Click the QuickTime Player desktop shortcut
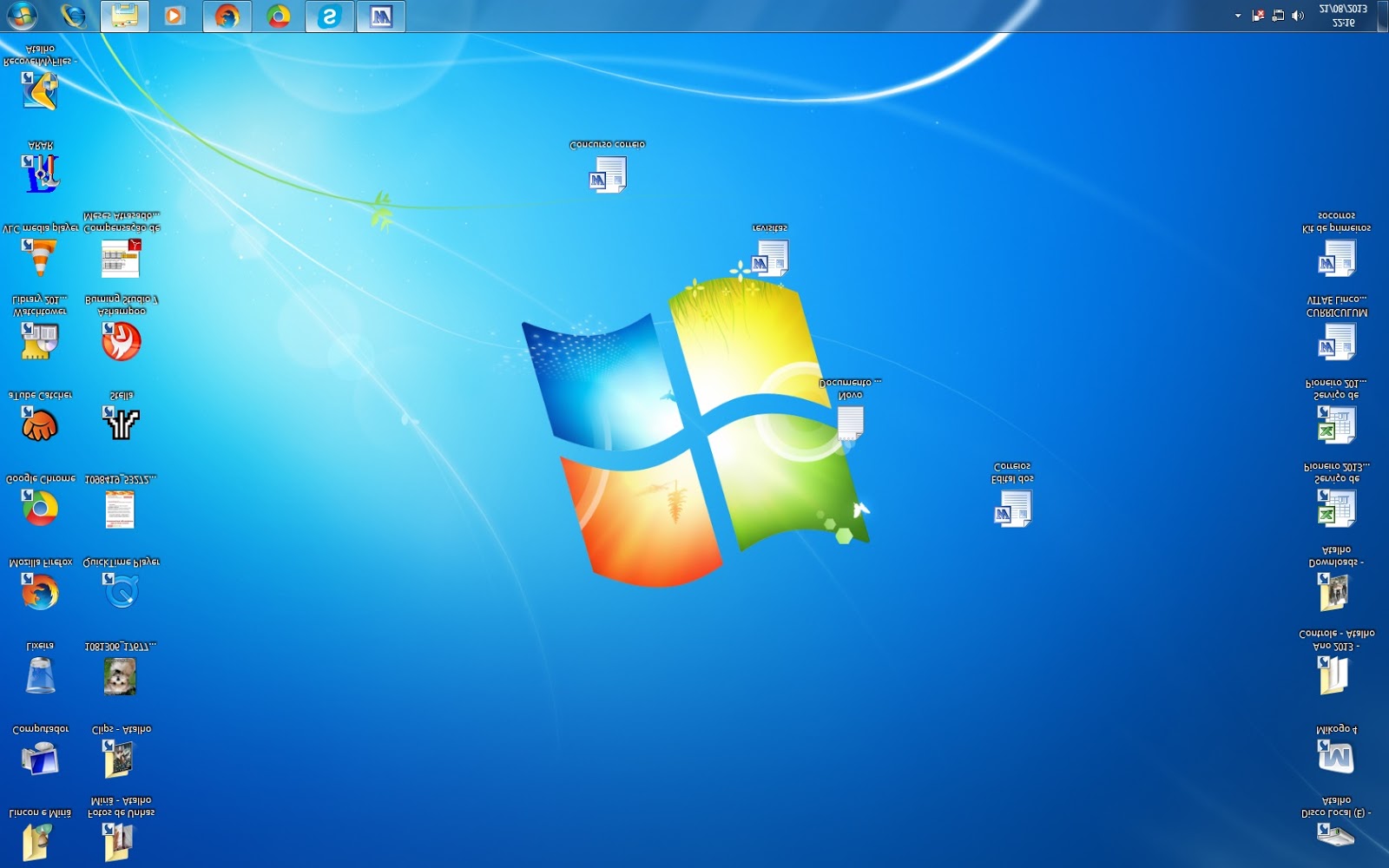Image resolution: width=1389 pixels, height=868 pixels. [121, 592]
